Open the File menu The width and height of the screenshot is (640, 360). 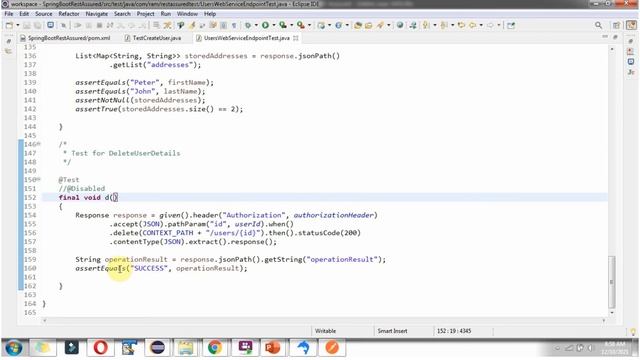tap(9, 14)
